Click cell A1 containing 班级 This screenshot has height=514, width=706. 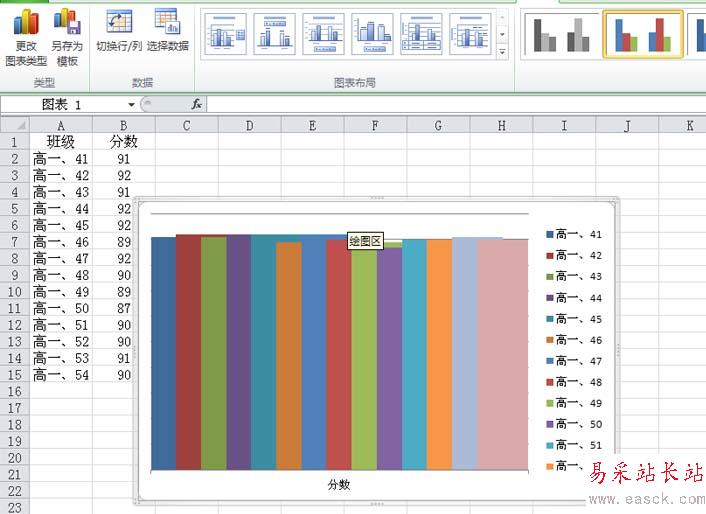click(x=61, y=142)
